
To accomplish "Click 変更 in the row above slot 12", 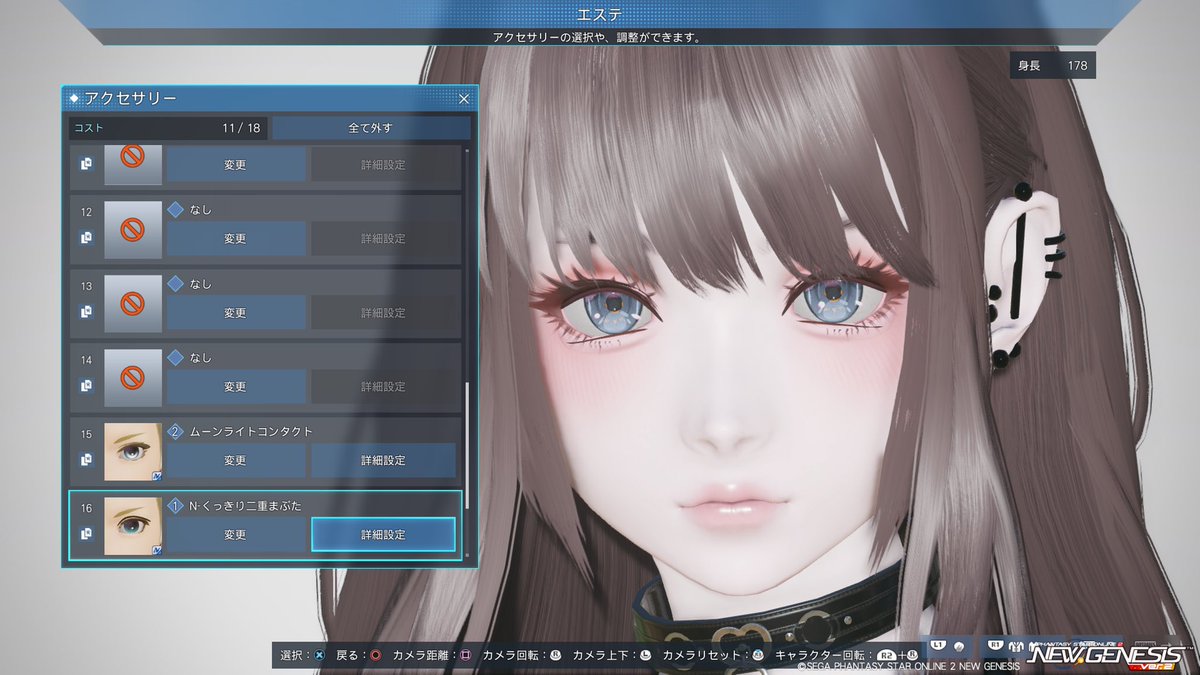I will coord(236,165).
